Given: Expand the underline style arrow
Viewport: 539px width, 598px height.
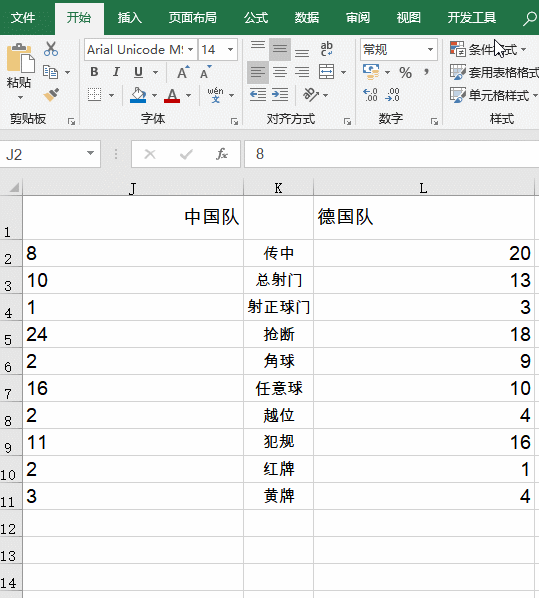Looking at the screenshot, I should coord(155,72).
